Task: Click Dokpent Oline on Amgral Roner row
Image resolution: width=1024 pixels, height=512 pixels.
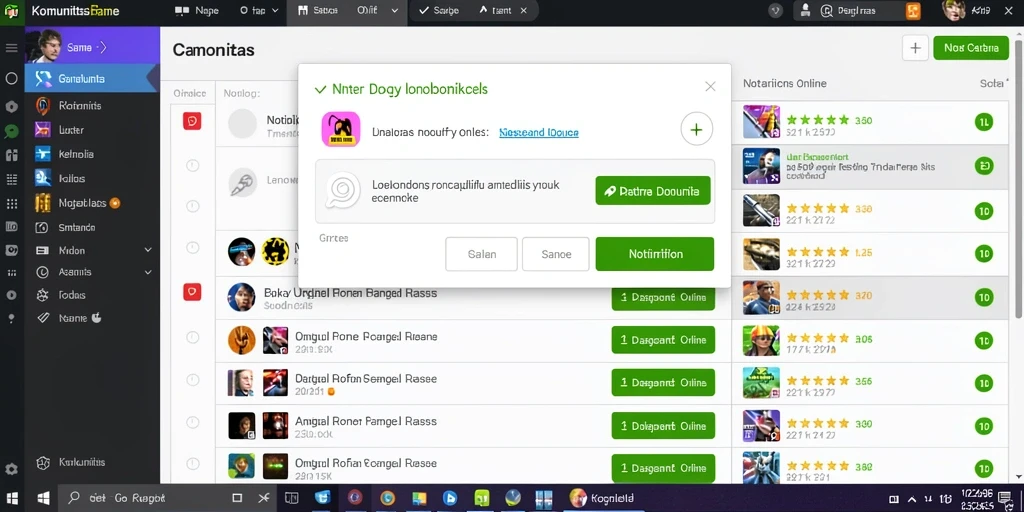Action: (x=663, y=426)
